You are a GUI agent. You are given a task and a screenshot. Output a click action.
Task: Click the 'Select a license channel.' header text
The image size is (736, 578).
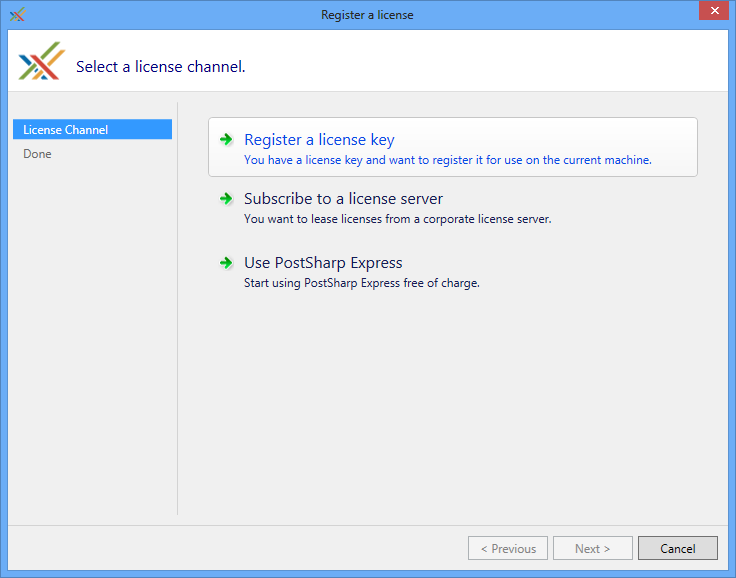[x=160, y=67]
